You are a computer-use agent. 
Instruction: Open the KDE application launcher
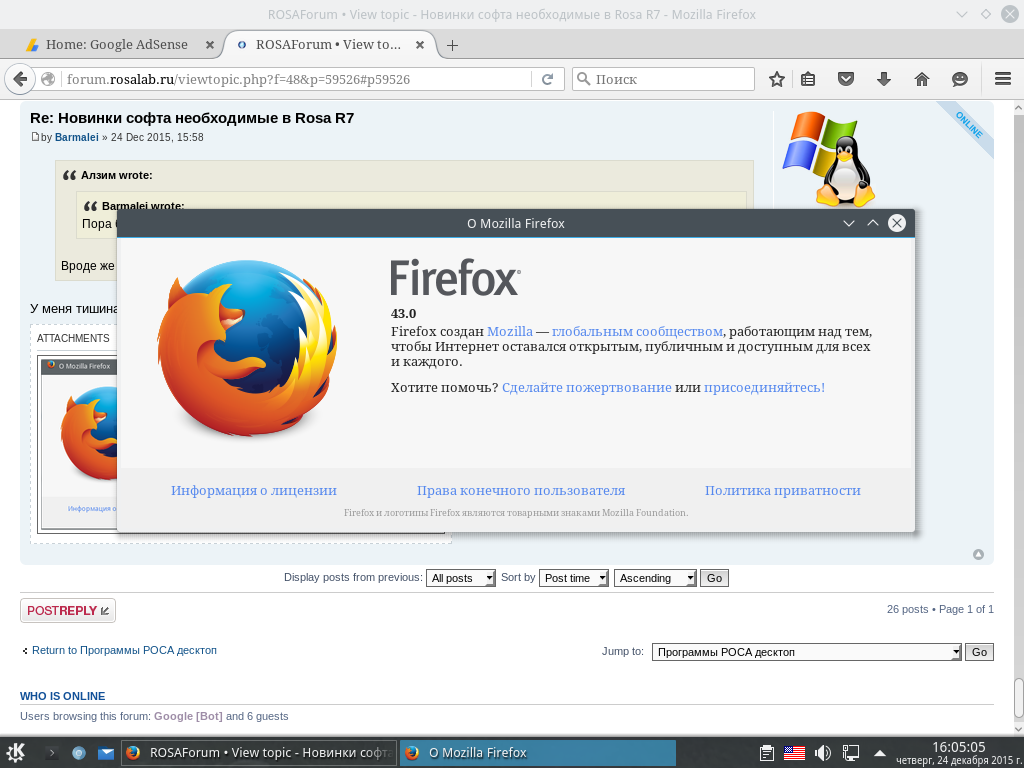(15, 753)
